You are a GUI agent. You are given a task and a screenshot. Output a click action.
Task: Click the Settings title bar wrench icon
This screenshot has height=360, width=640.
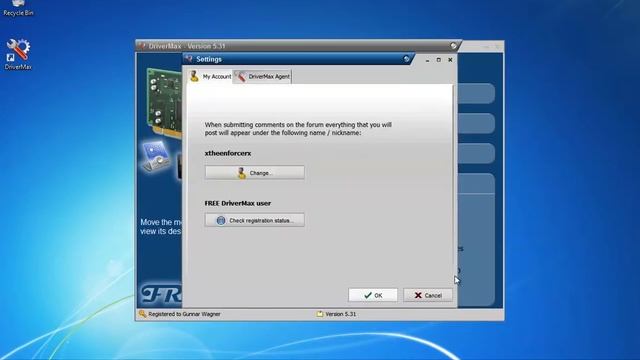pyautogui.click(x=189, y=59)
